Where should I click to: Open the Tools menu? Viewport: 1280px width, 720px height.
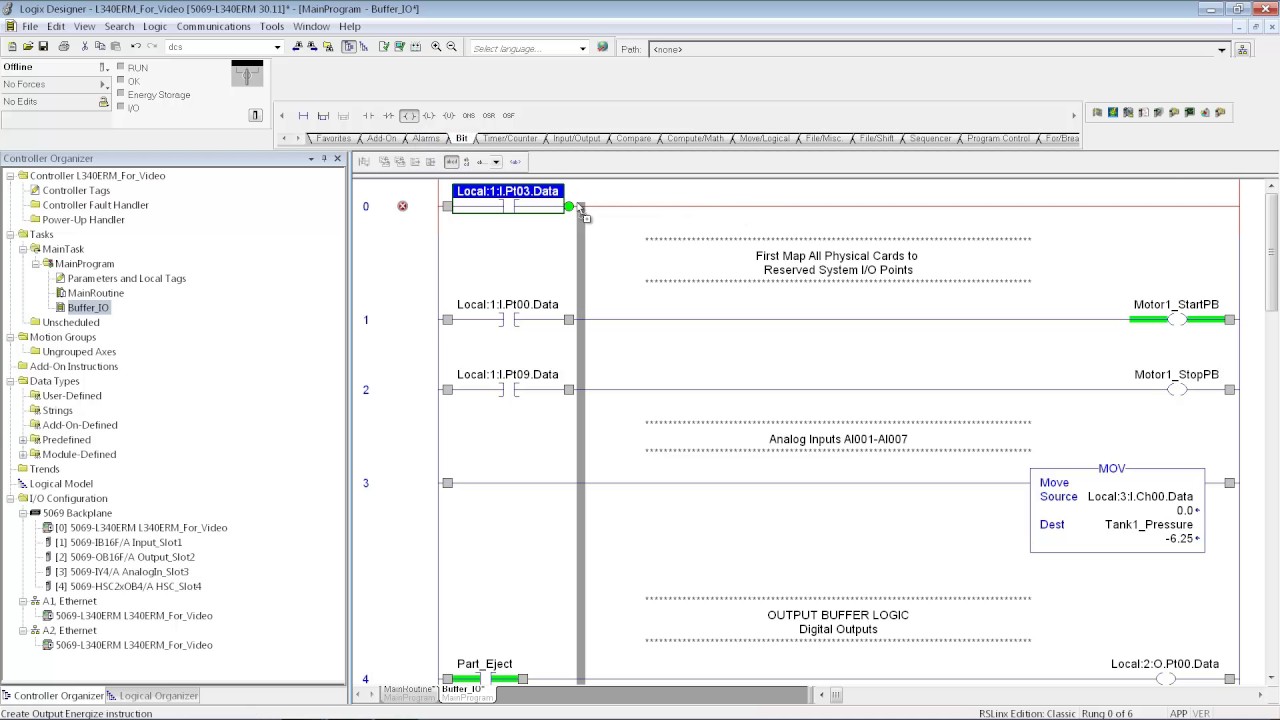tap(272, 27)
